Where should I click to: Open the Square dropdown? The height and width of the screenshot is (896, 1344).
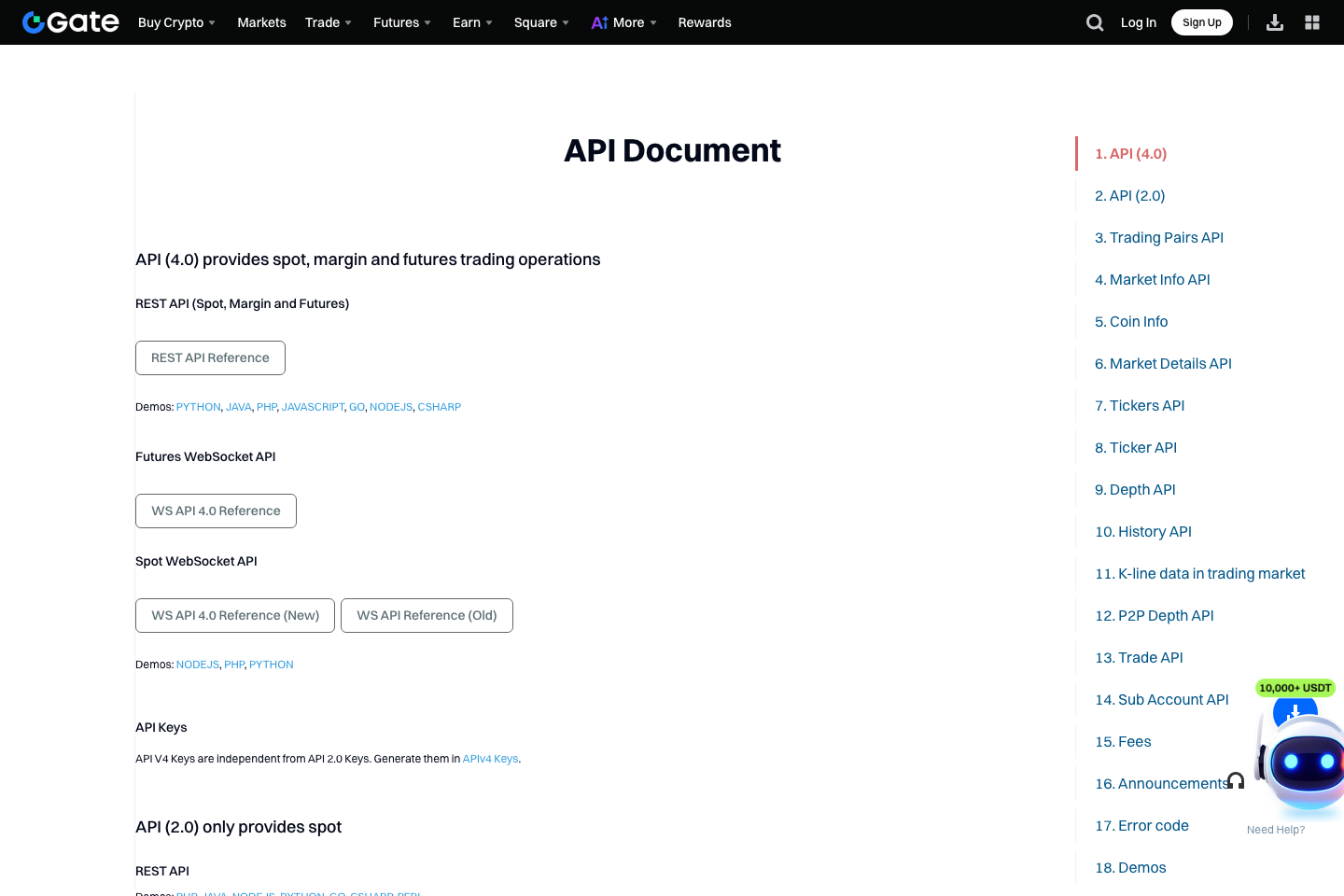(x=539, y=22)
